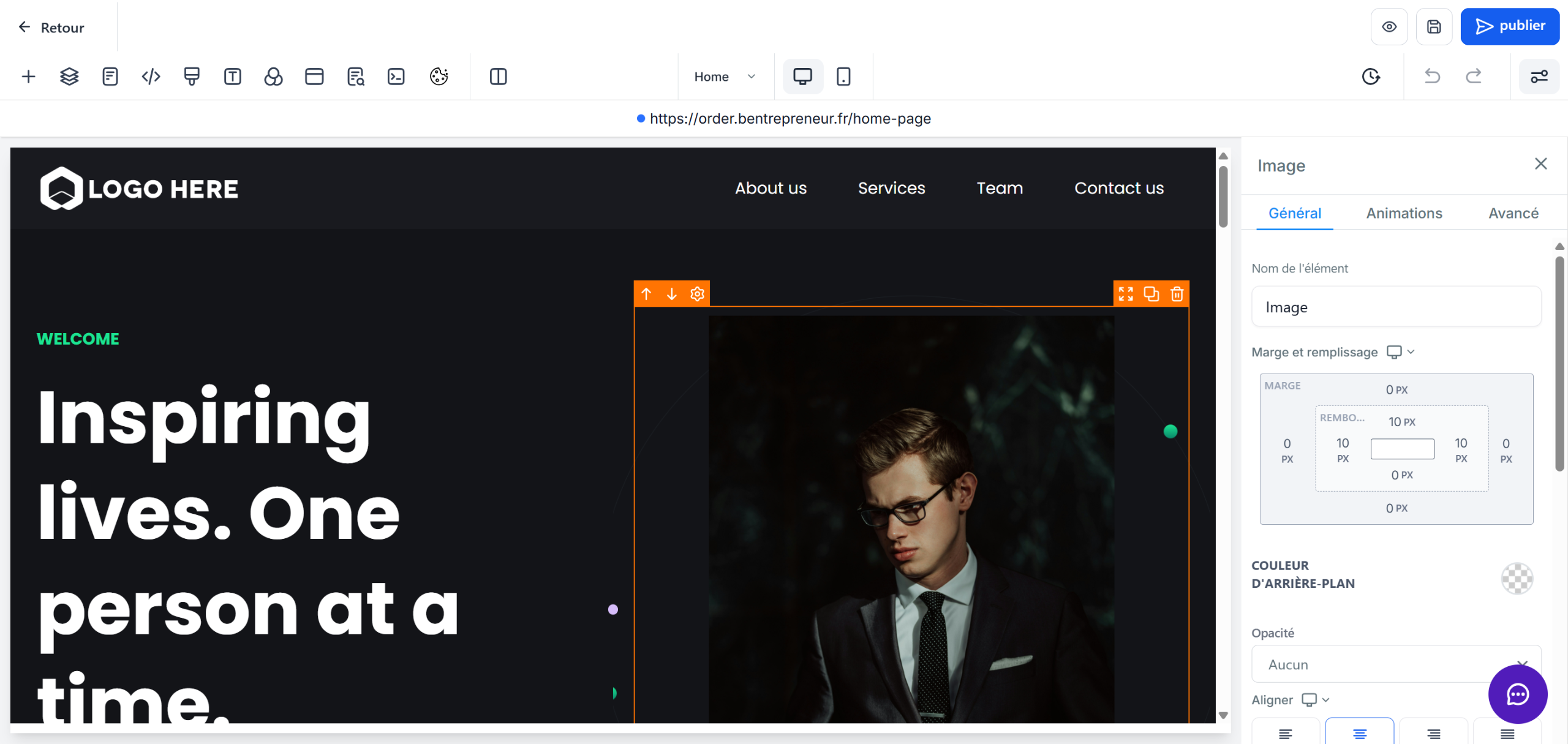Switch to the Animations tab
The height and width of the screenshot is (744, 1568).
point(1404,213)
